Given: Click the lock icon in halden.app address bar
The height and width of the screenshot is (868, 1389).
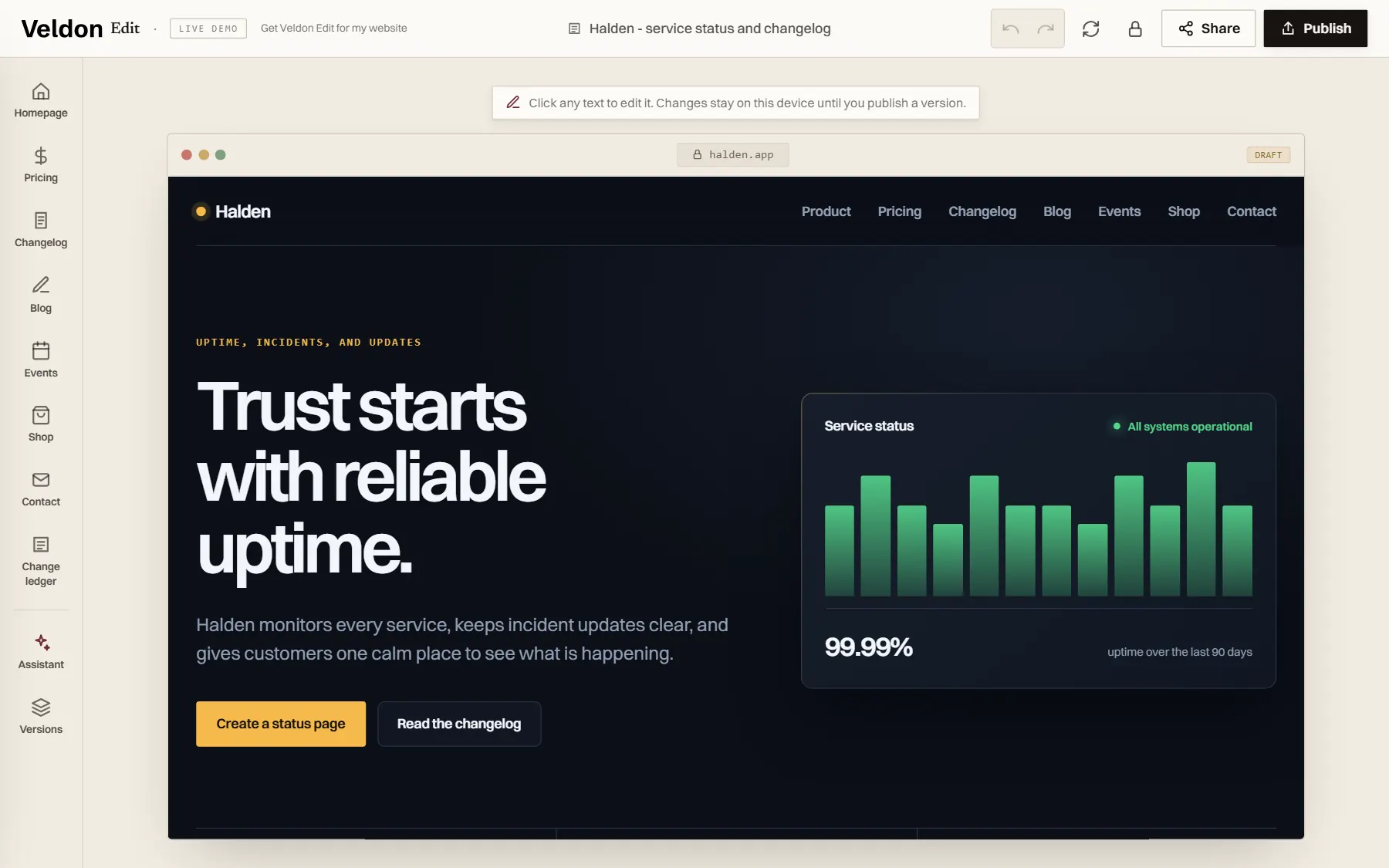Looking at the screenshot, I should pyautogui.click(x=697, y=154).
